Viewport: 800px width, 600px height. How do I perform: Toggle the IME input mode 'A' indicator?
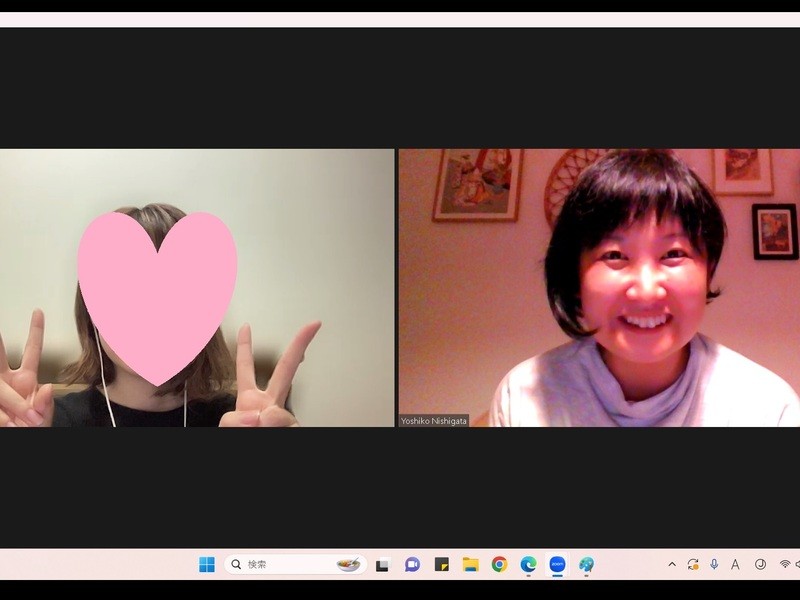pyautogui.click(x=735, y=564)
